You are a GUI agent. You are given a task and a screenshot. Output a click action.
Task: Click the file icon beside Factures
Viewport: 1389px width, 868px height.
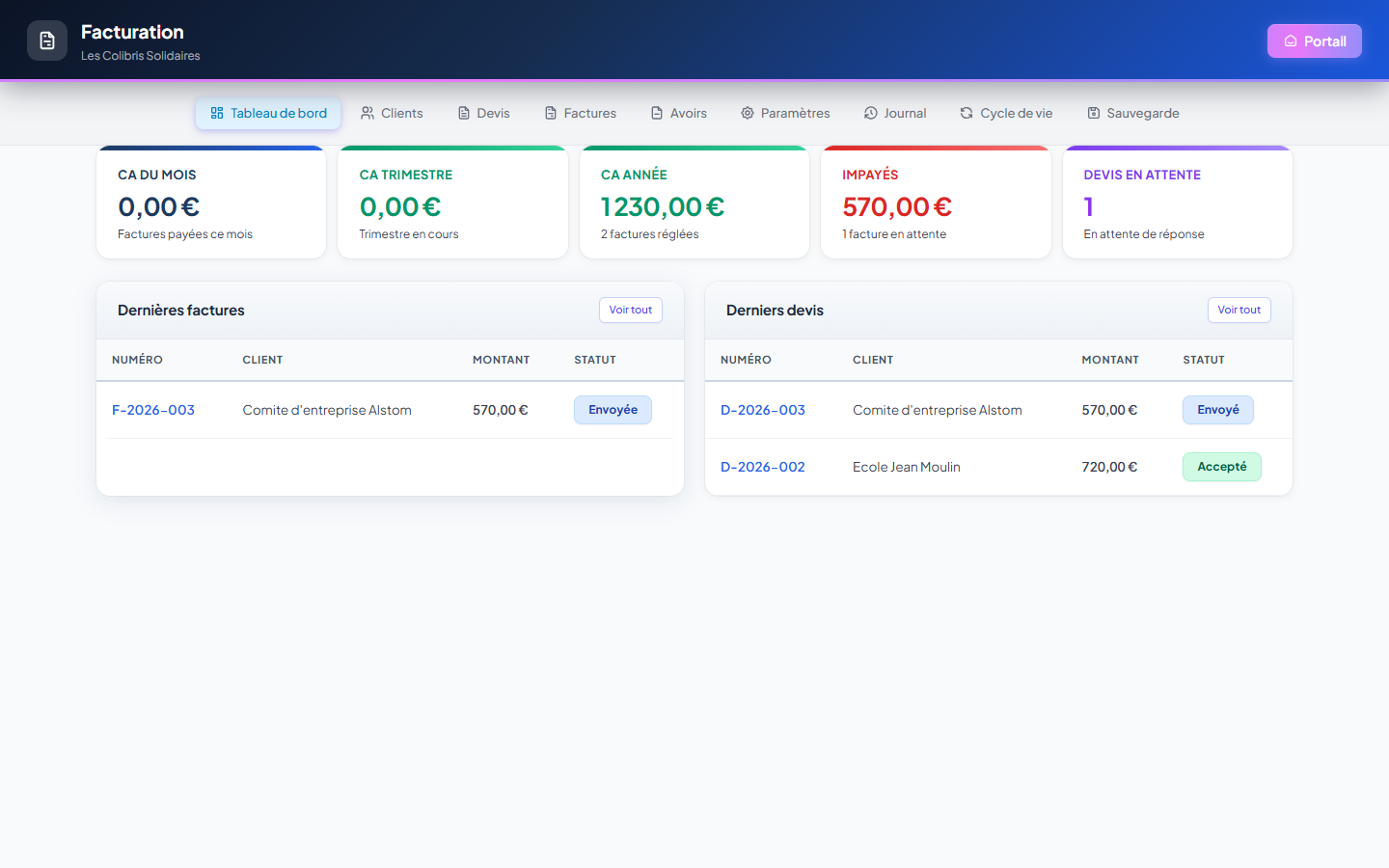point(551,113)
